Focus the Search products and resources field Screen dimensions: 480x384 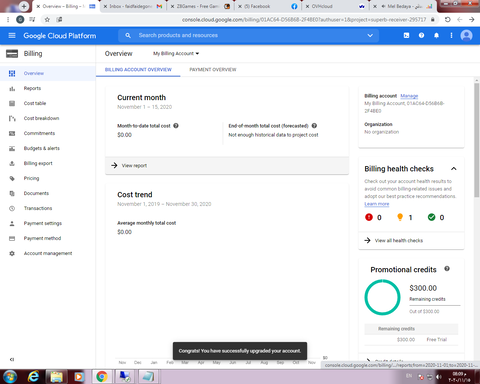pos(248,35)
